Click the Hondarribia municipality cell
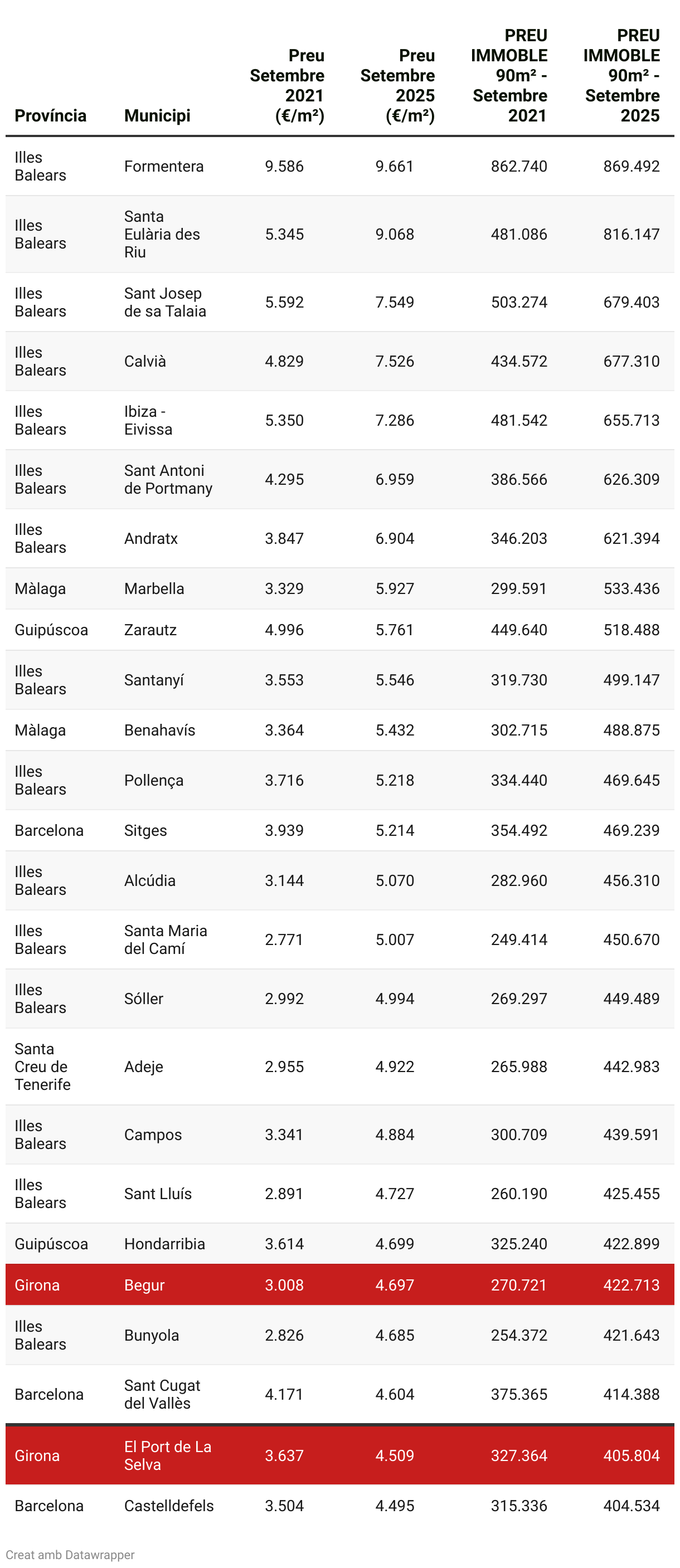 tap(164, 1244)
